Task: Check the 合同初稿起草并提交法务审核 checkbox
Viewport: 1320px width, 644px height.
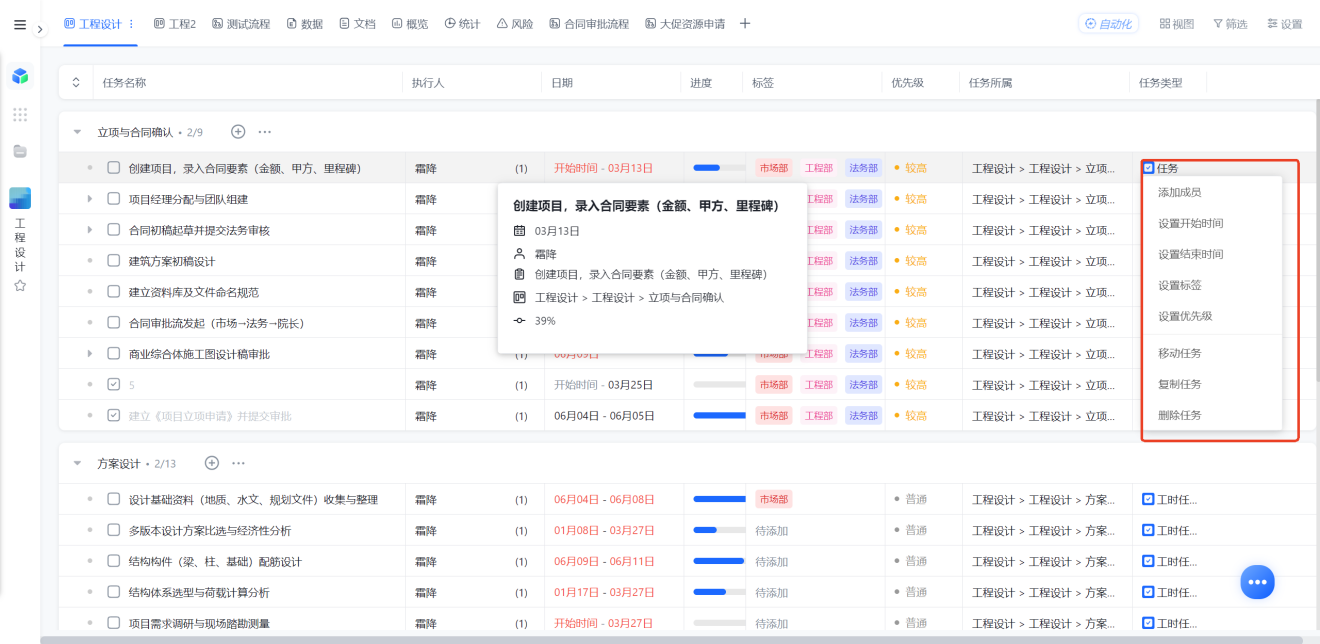Action: point(114,230)
